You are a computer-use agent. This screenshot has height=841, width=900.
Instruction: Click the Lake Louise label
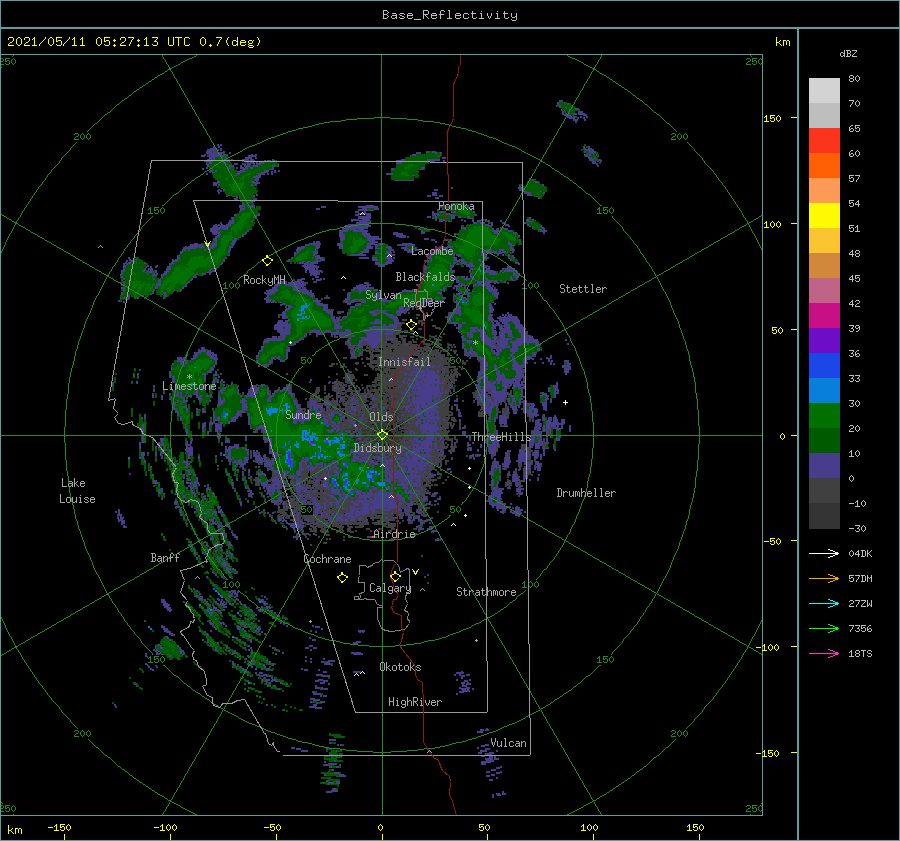[77, 491]
